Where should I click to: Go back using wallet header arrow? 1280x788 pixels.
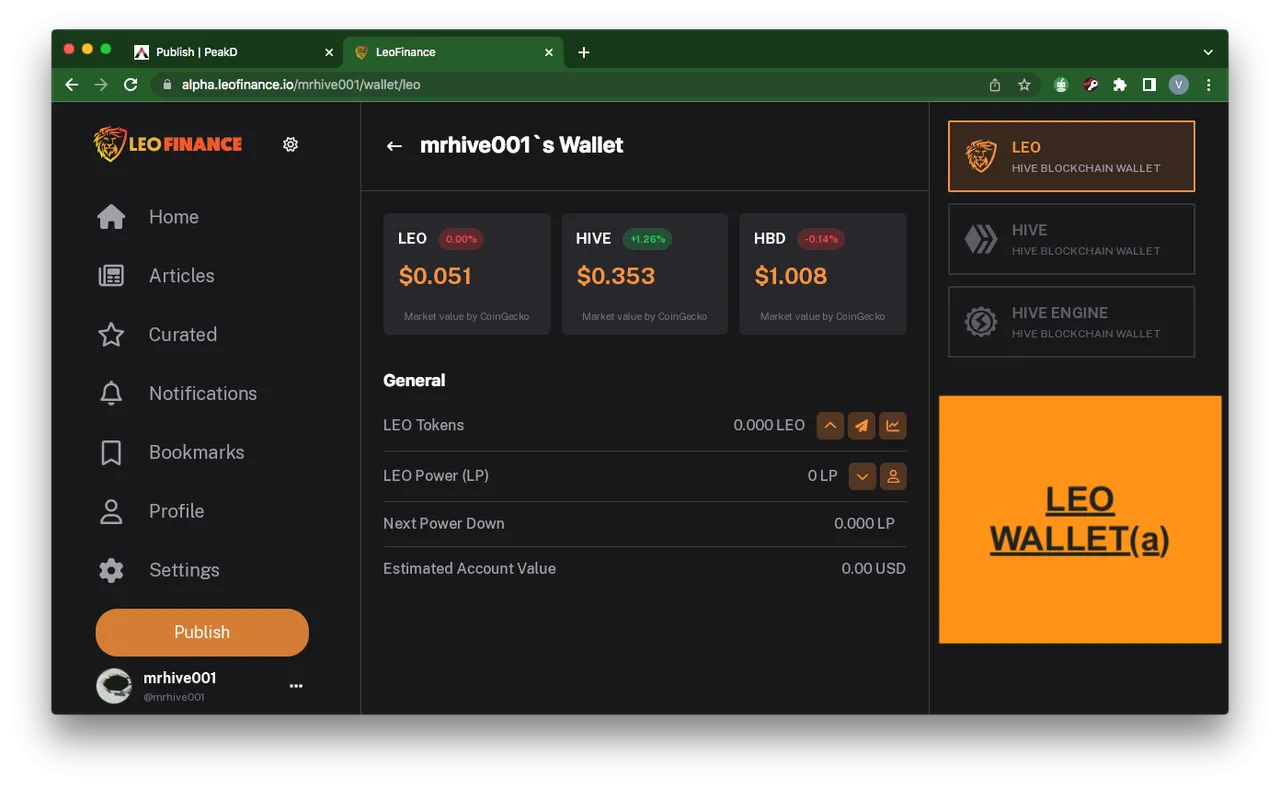[394, 146]
